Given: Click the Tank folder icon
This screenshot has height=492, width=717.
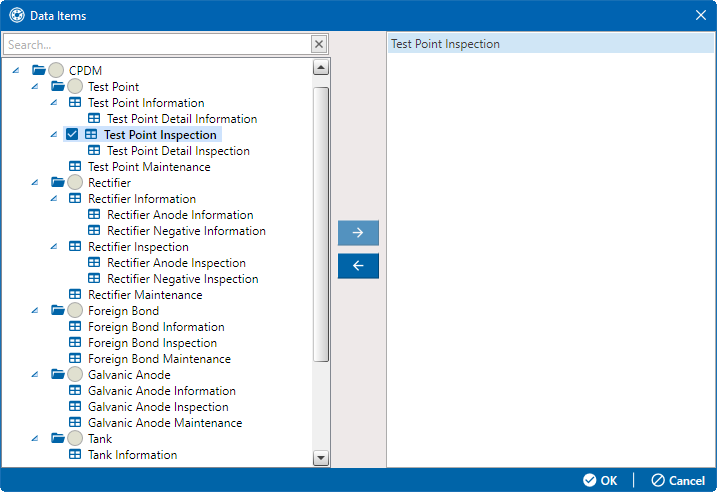Looking at the screenshot, I should tap(58, 438).
